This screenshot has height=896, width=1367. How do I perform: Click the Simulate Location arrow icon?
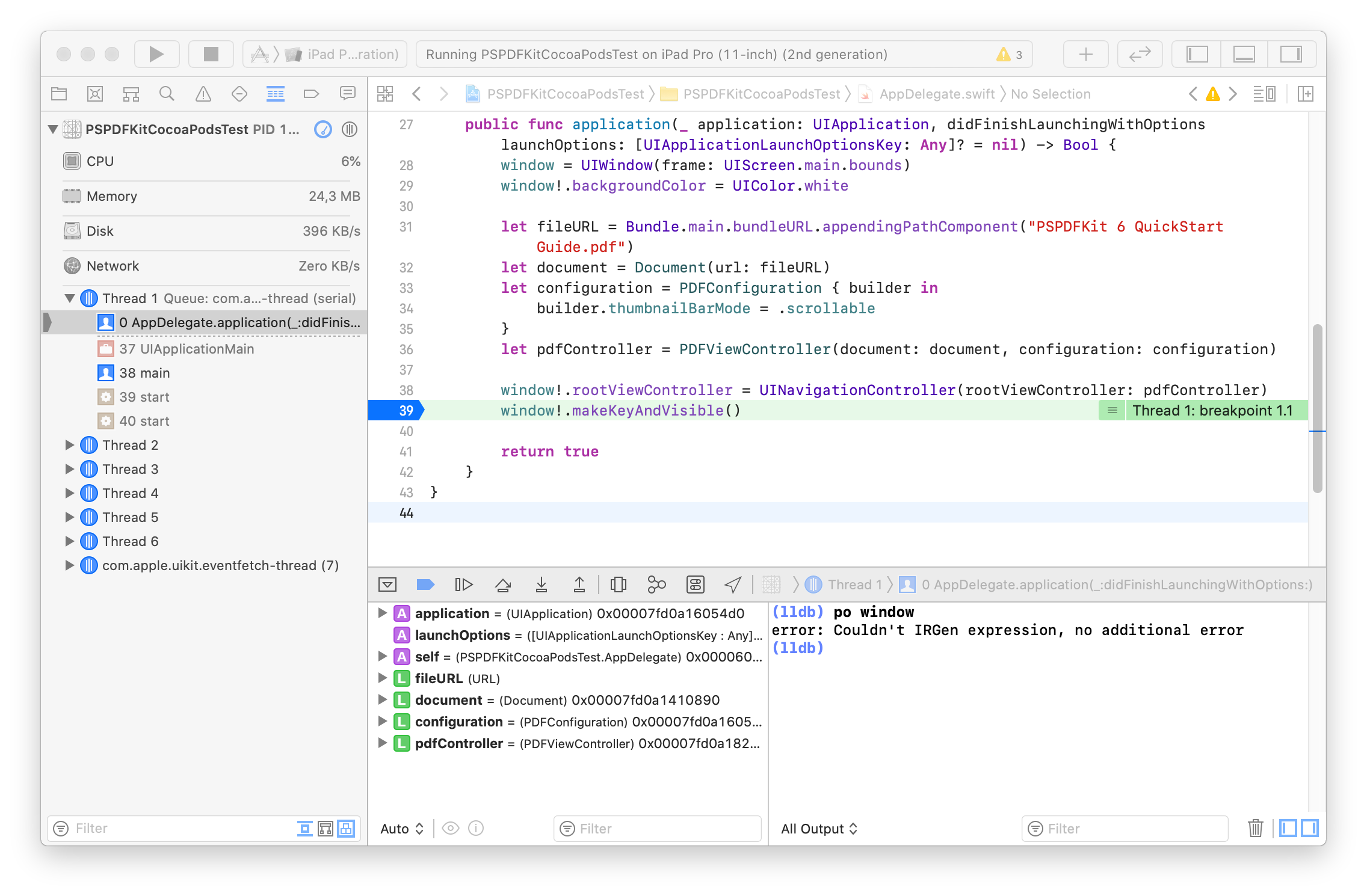[732, 585]
